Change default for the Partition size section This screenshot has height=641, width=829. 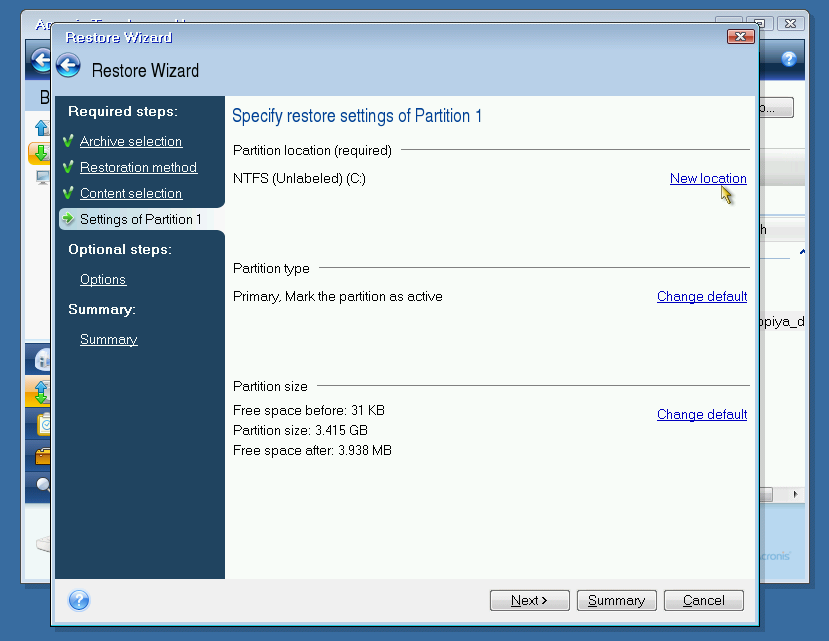pos(701,415)
